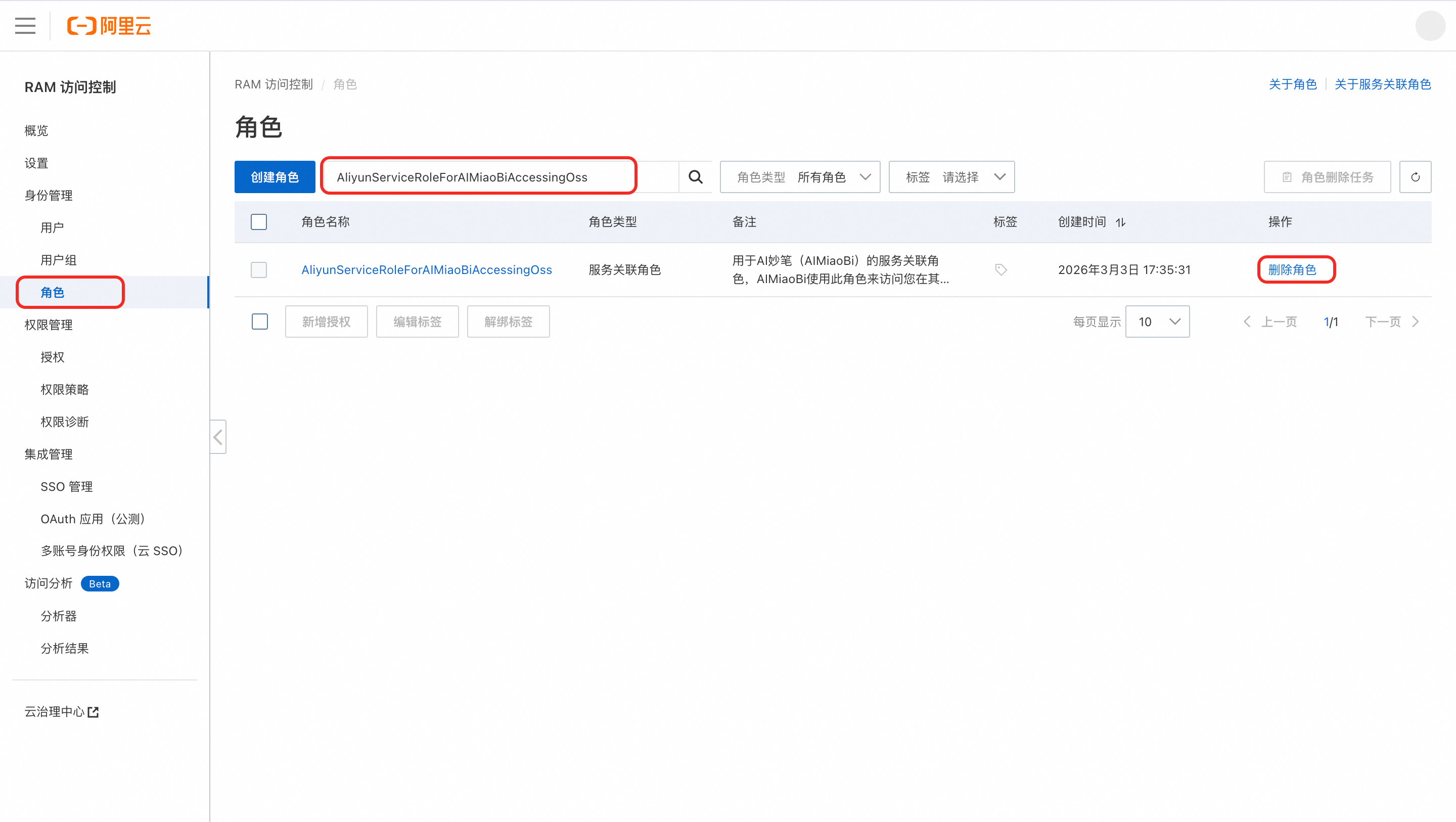
Task: Click the 权限管理 section heading
Action: pos(49,325)
